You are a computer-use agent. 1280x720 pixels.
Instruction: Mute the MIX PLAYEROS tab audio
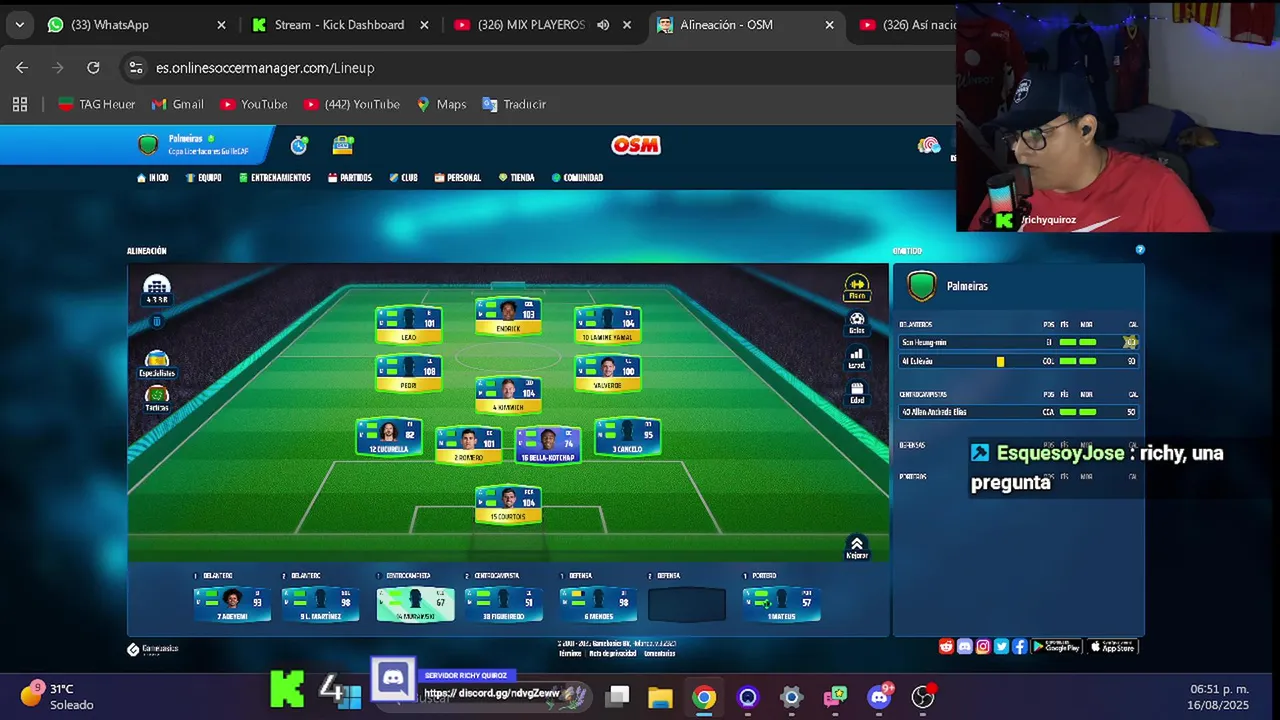click(603, 25)
